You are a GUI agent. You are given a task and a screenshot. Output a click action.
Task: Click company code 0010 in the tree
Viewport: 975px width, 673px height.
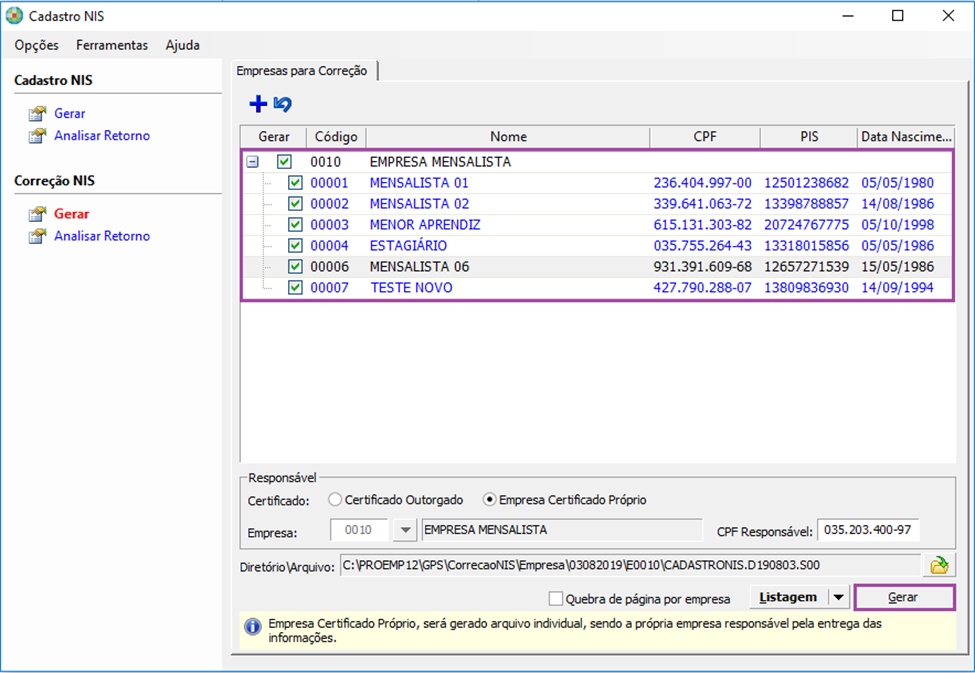point(326,162)
